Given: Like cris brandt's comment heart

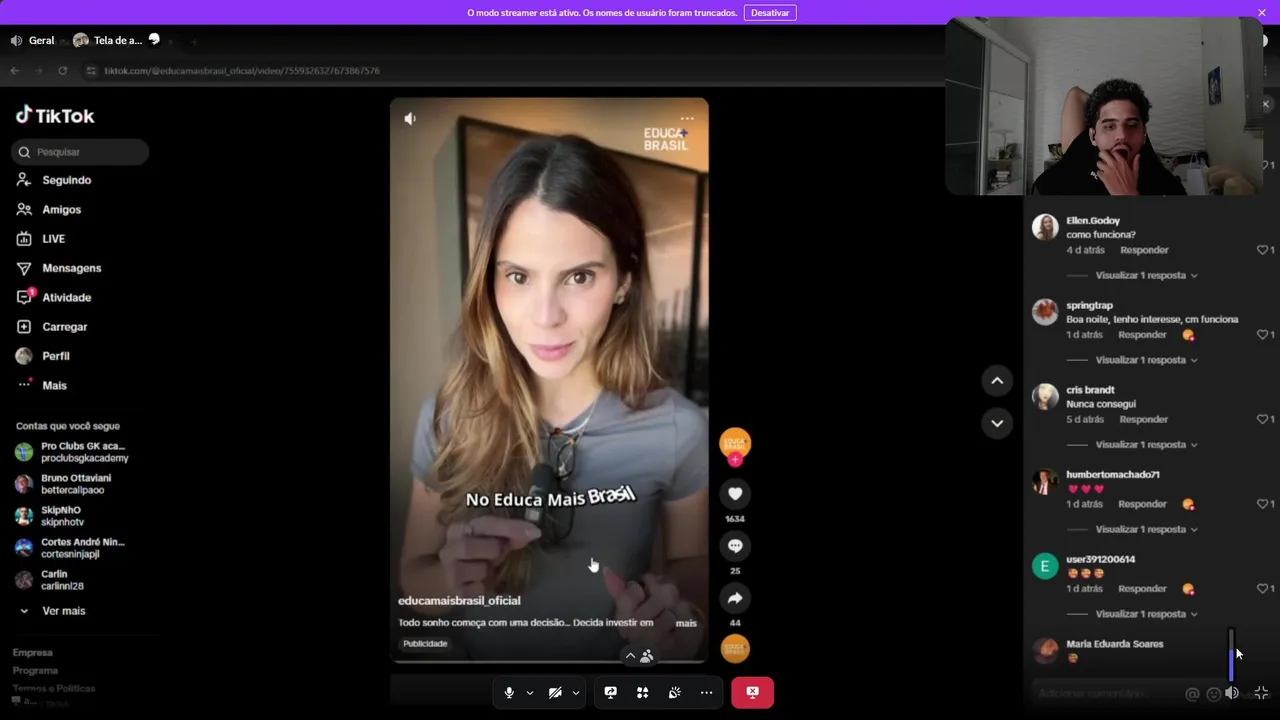Looking at the screenshot, I should point(1262,419).
